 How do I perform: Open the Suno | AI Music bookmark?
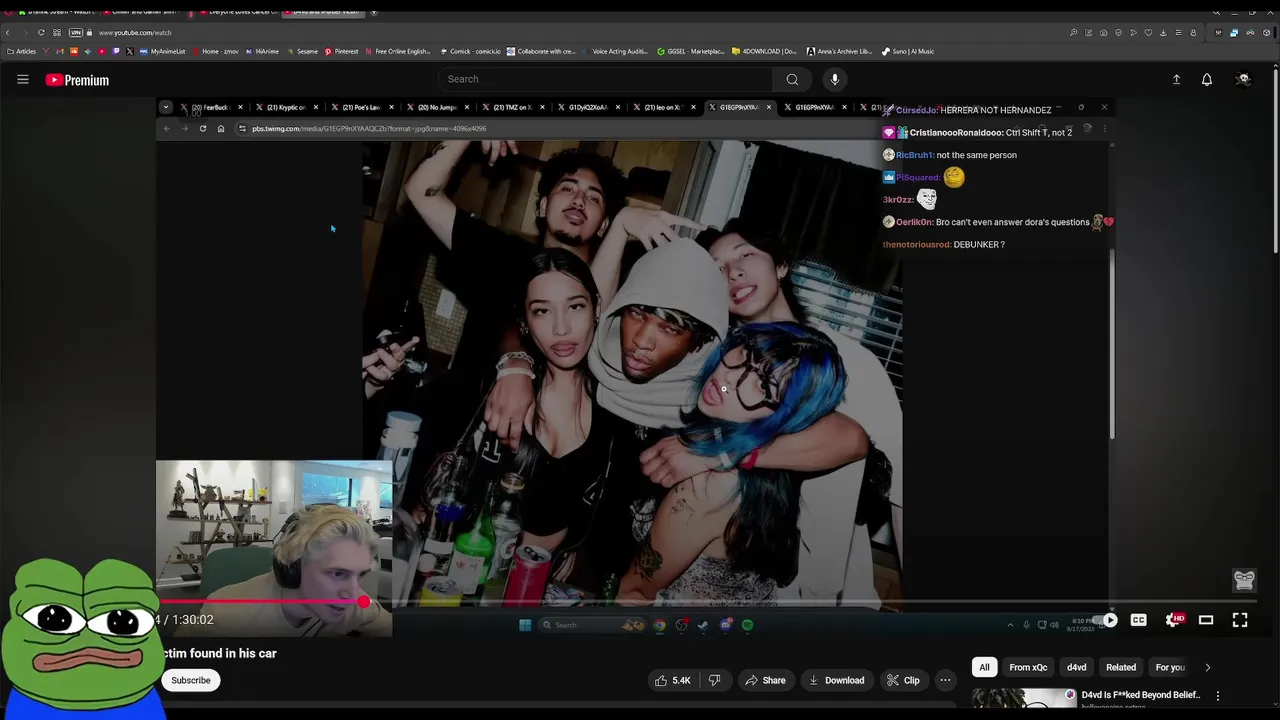point(908,51)
